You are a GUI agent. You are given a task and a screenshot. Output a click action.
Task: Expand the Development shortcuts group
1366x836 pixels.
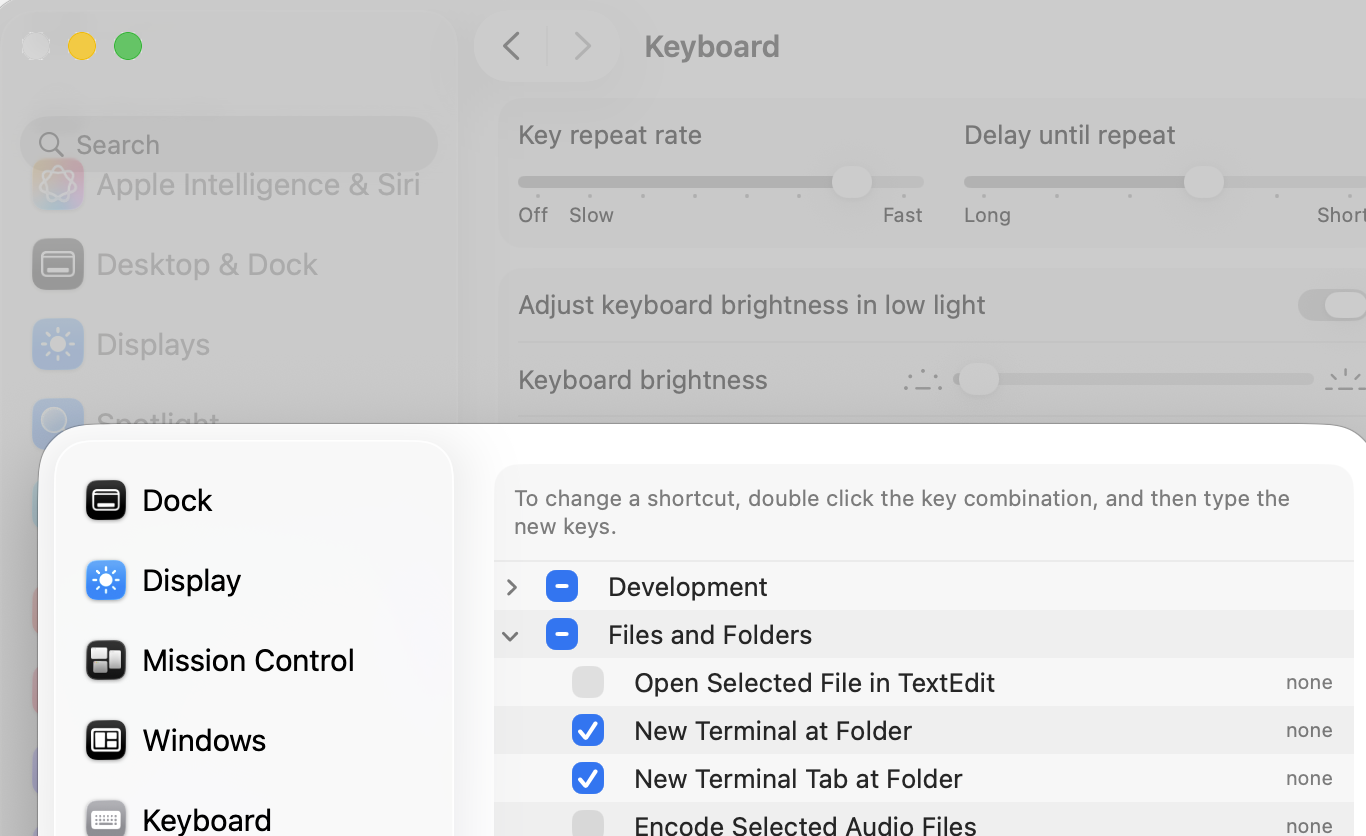click(511, 587)
